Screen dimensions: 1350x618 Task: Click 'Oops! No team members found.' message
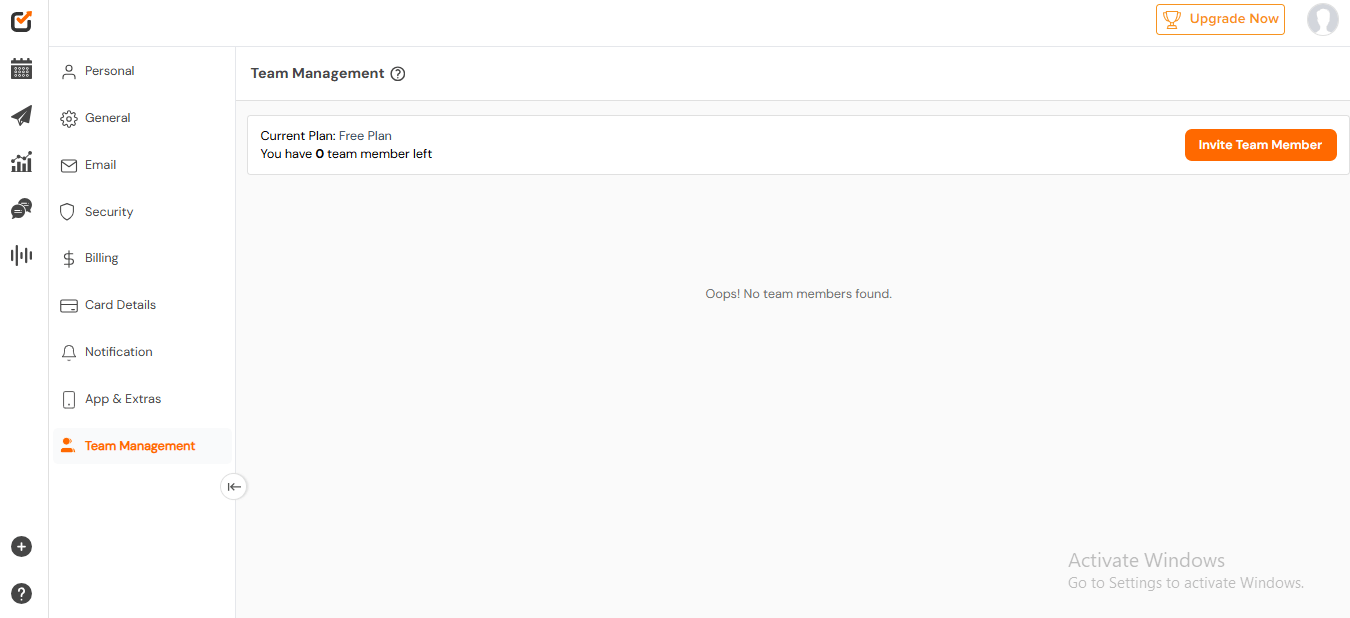point(798,294)
